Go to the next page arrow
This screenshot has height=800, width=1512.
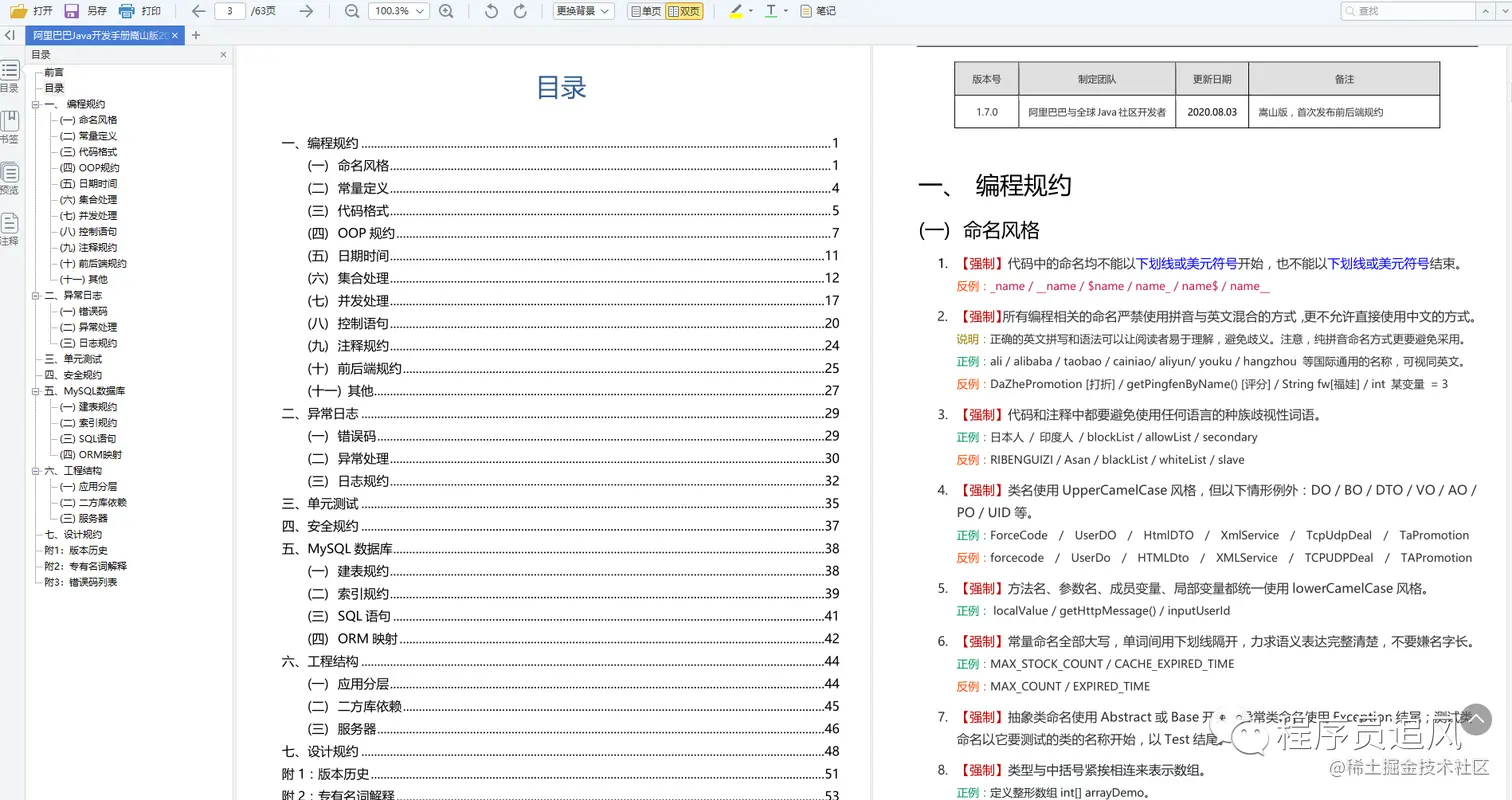point(306,11)
